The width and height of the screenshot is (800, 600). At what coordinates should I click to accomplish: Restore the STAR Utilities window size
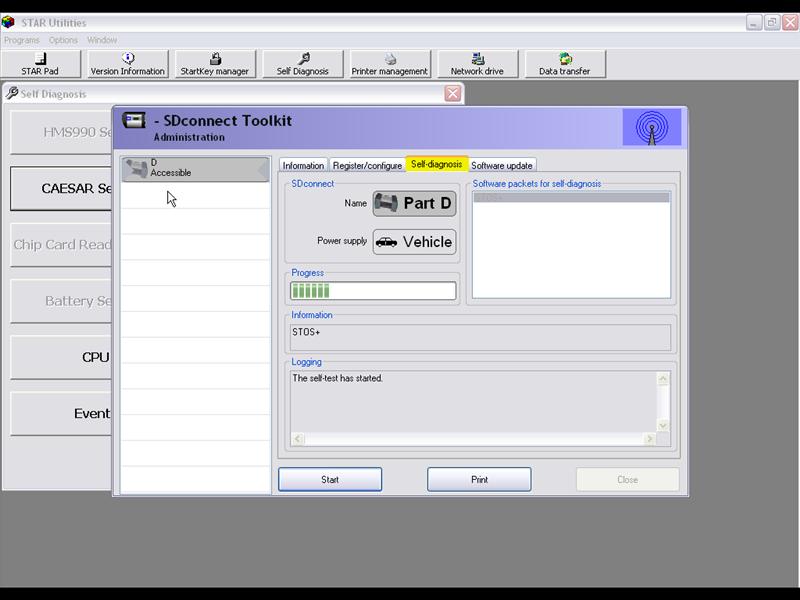pyautogui.click(x=772, y=22)
